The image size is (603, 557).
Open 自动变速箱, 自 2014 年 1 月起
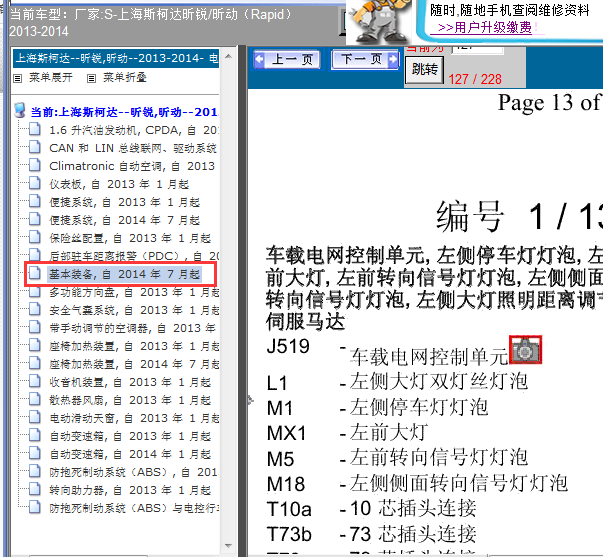tap(130, 454)
